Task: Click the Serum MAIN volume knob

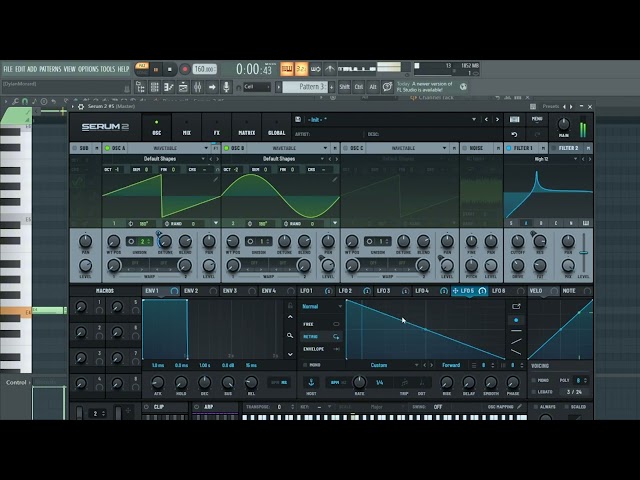Action: pyautogui.click(x=564, y=124)
